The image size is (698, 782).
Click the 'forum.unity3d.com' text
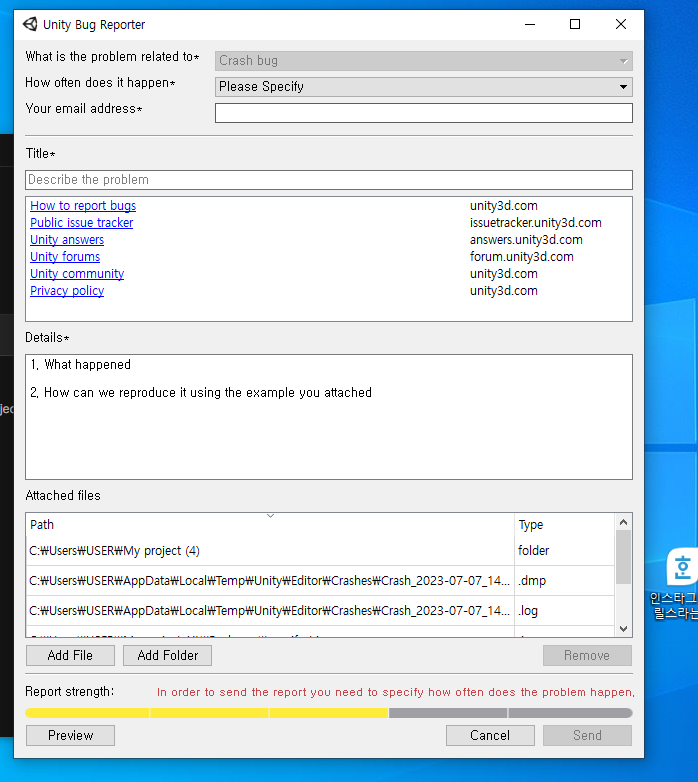522,256
